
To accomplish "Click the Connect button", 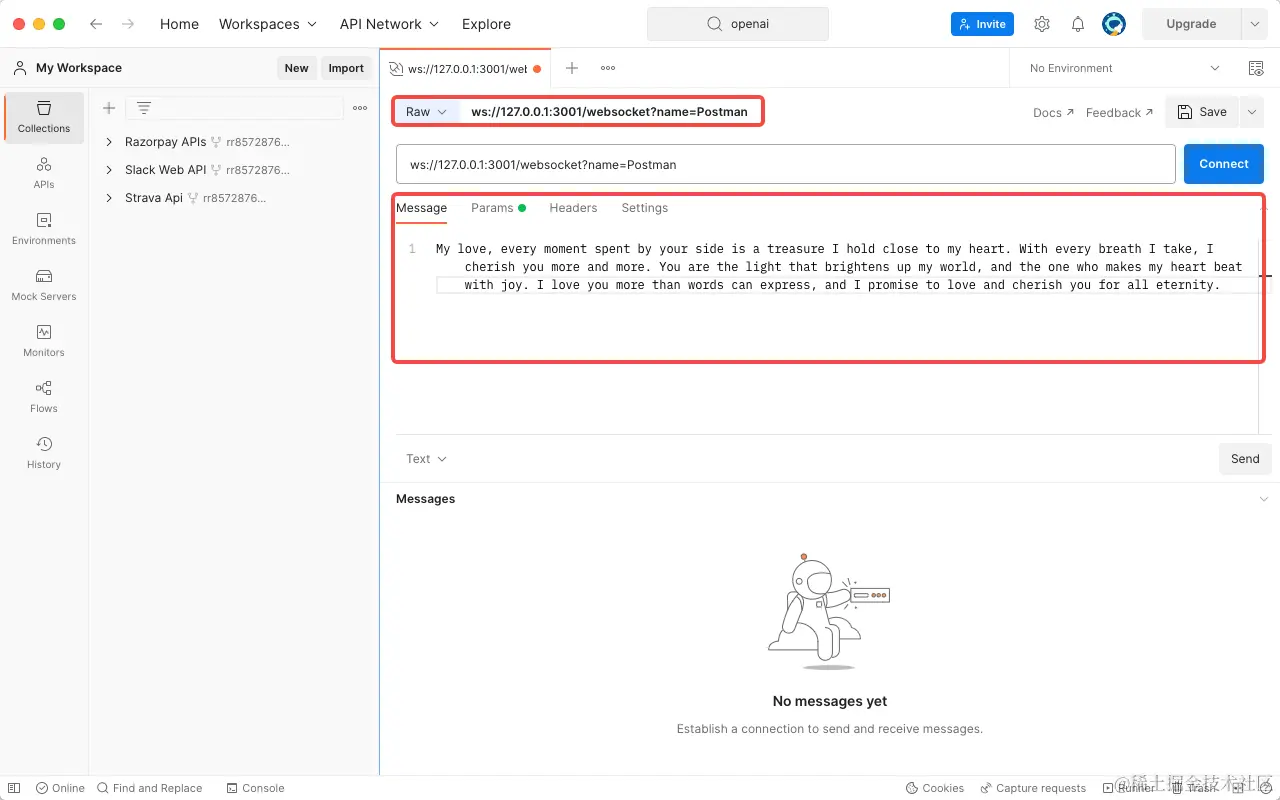I will point(1223,163).
